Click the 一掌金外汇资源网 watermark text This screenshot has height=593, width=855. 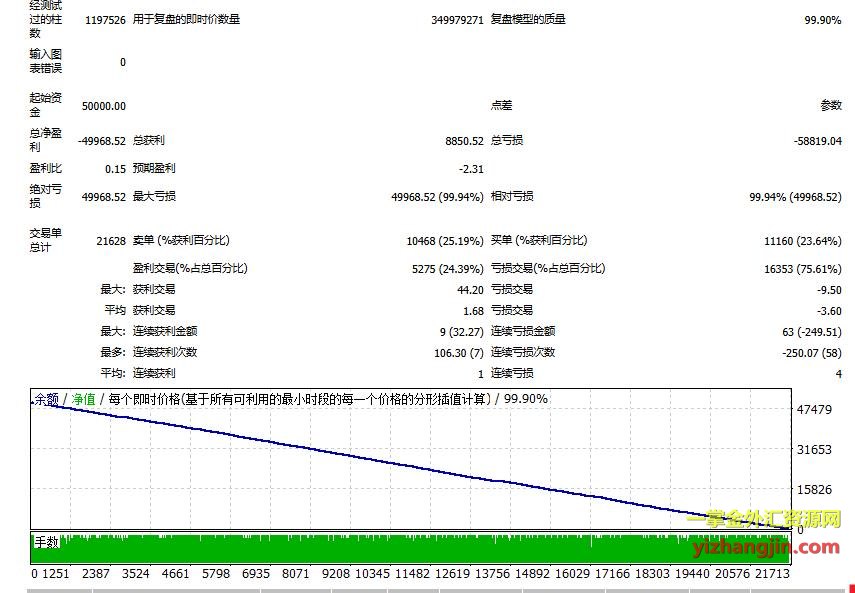pos(764,519)
